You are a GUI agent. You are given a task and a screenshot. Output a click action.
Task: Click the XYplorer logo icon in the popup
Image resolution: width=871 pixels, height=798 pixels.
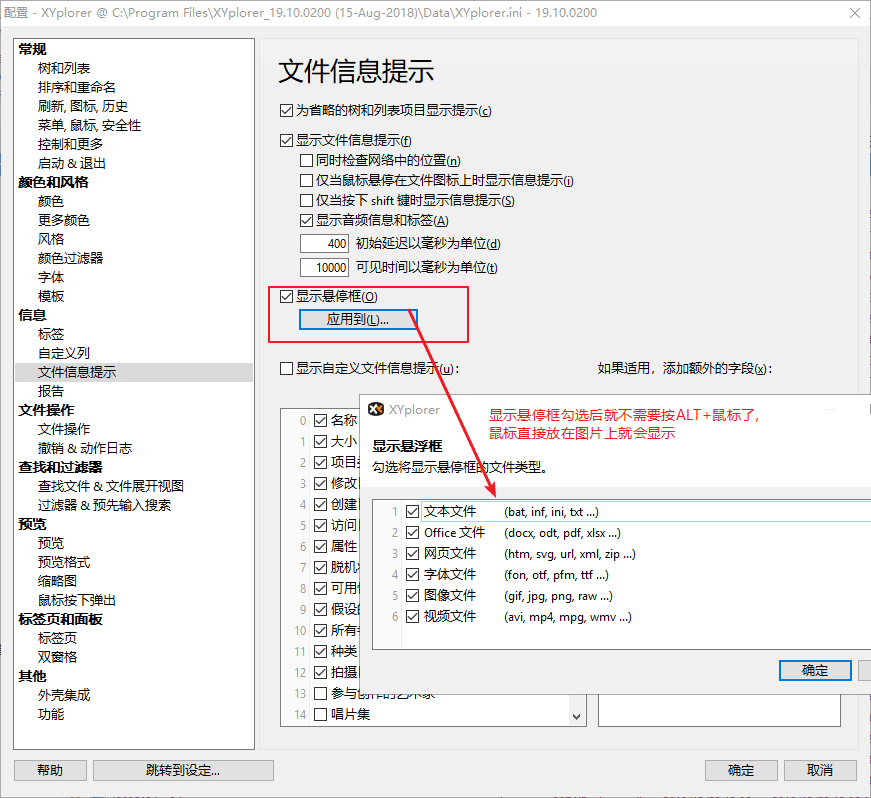pyautogui.click(x=377, y=409)
